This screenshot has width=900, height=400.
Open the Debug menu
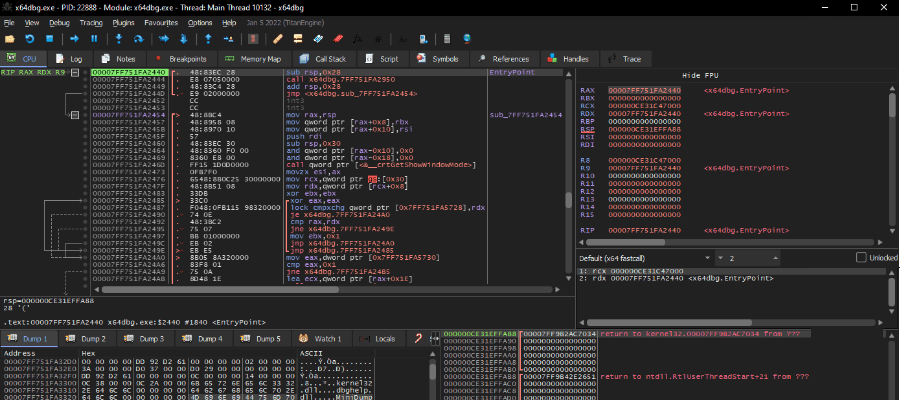pos(59,23)
